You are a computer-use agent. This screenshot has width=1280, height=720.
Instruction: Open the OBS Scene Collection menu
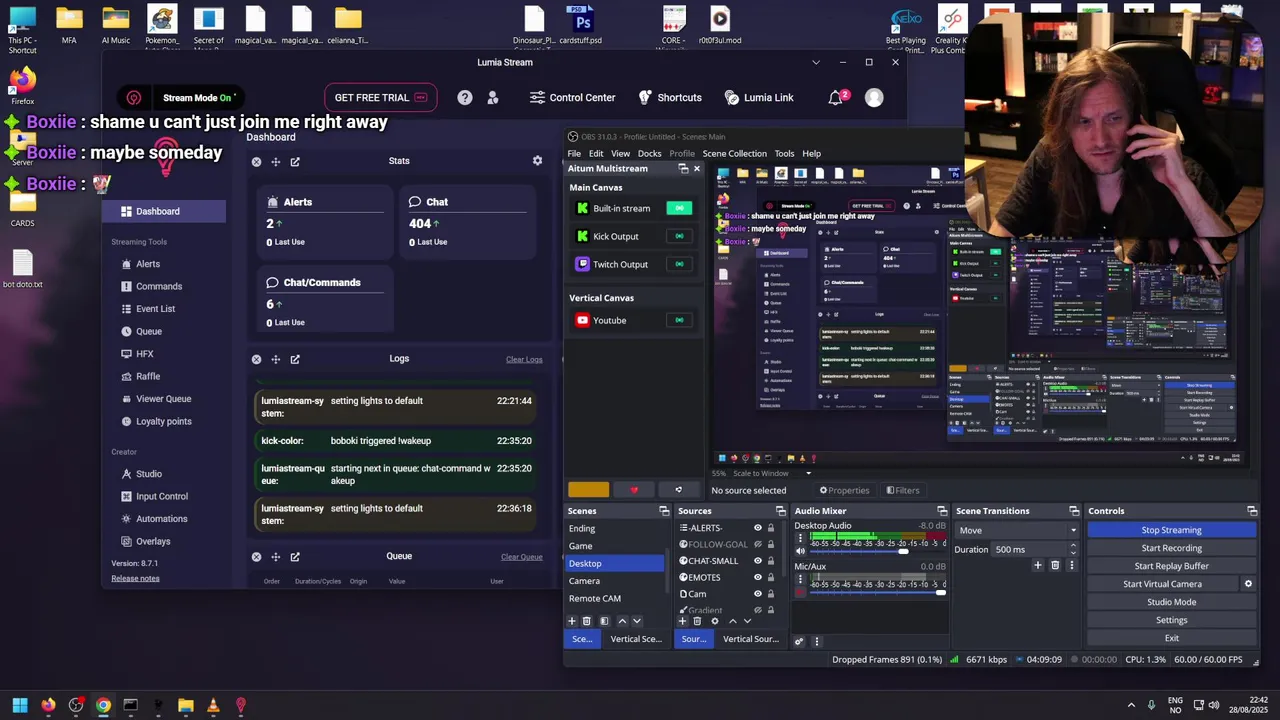pos(734,153)
